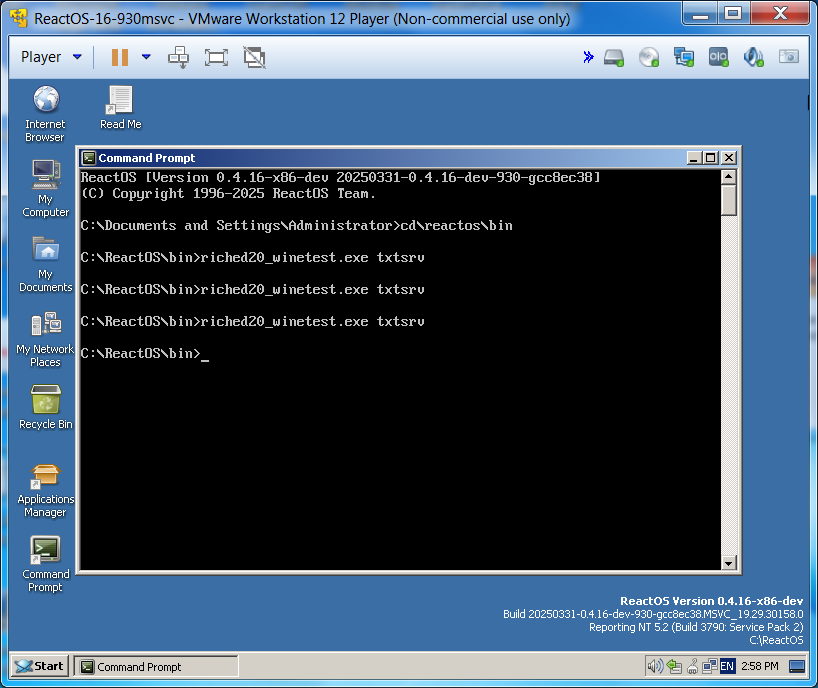Click the console vertical scrollbar track
The image size is (818, 688).
[x=729, y=386]
